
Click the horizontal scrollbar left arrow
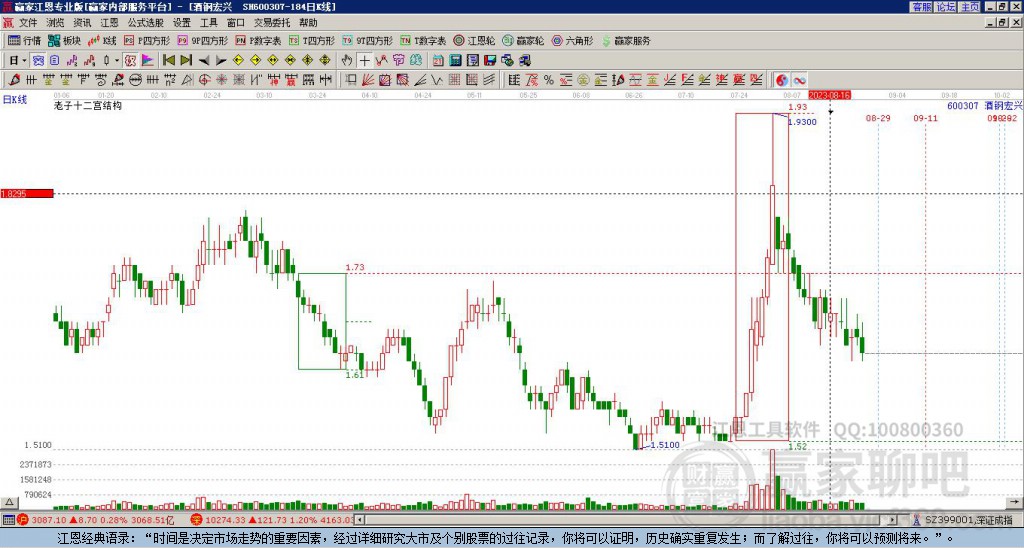click(360, 520)
